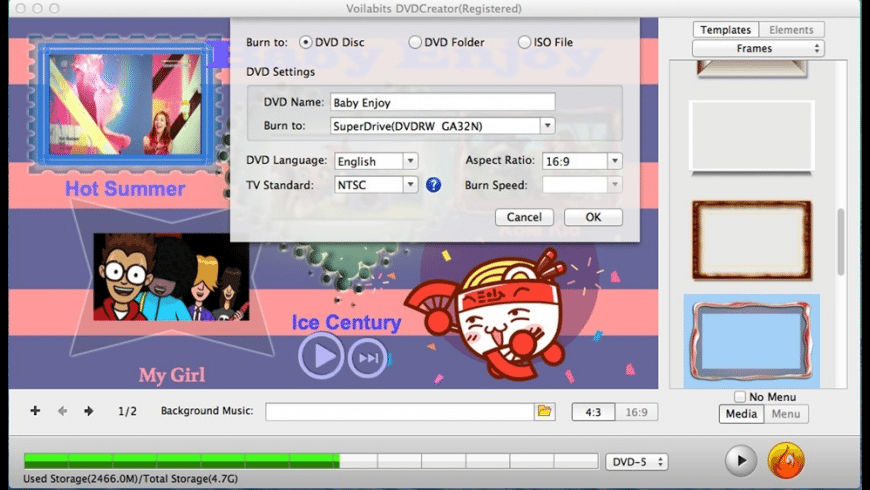The height and width of the screenshot is (490, 870).
Task: Select the highlighted blue frame thumbnail
Action: point(752,341)
